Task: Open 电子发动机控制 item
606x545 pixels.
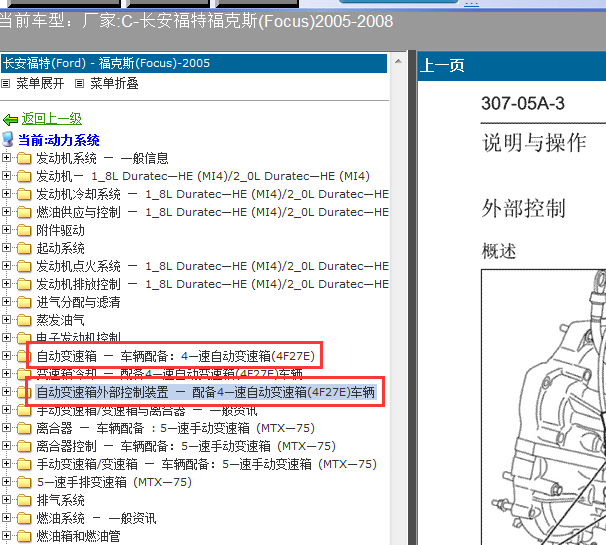Action: tap(78, 337)
